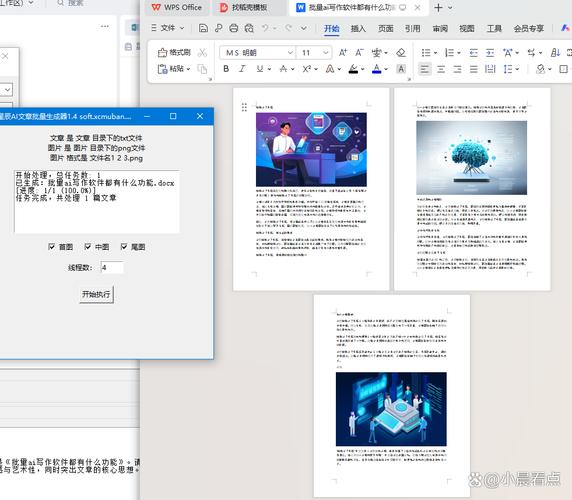The image size is (572, 500).
Task: Open the shading paint bucket color
Action: 541,69
